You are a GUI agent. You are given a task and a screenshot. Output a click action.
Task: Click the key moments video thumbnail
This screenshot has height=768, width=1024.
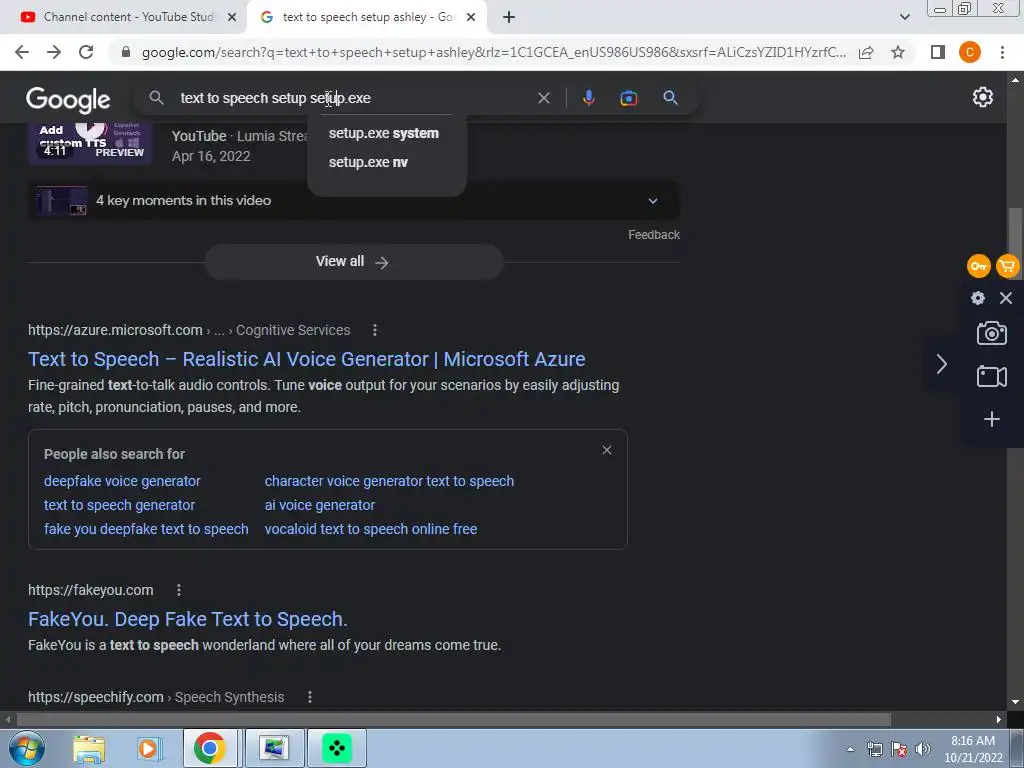[61, 200]
